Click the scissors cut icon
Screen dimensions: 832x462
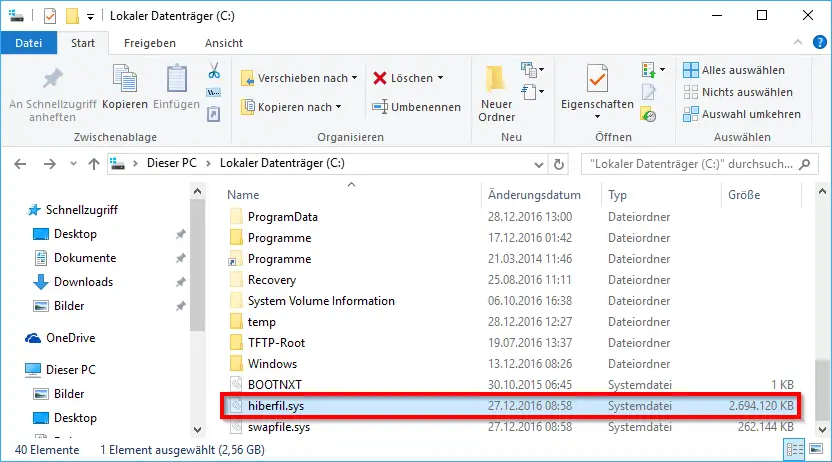tap(214, 71)
